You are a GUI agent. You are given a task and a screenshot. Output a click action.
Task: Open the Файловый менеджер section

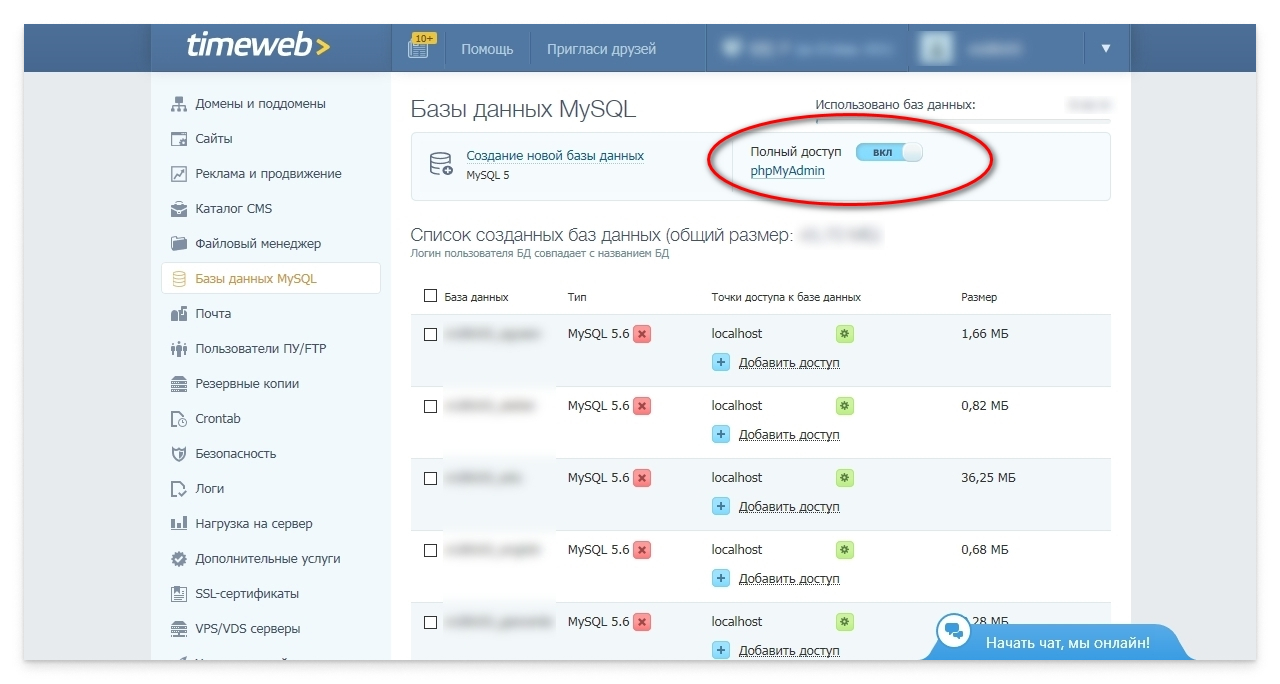(x=252, y=243)
